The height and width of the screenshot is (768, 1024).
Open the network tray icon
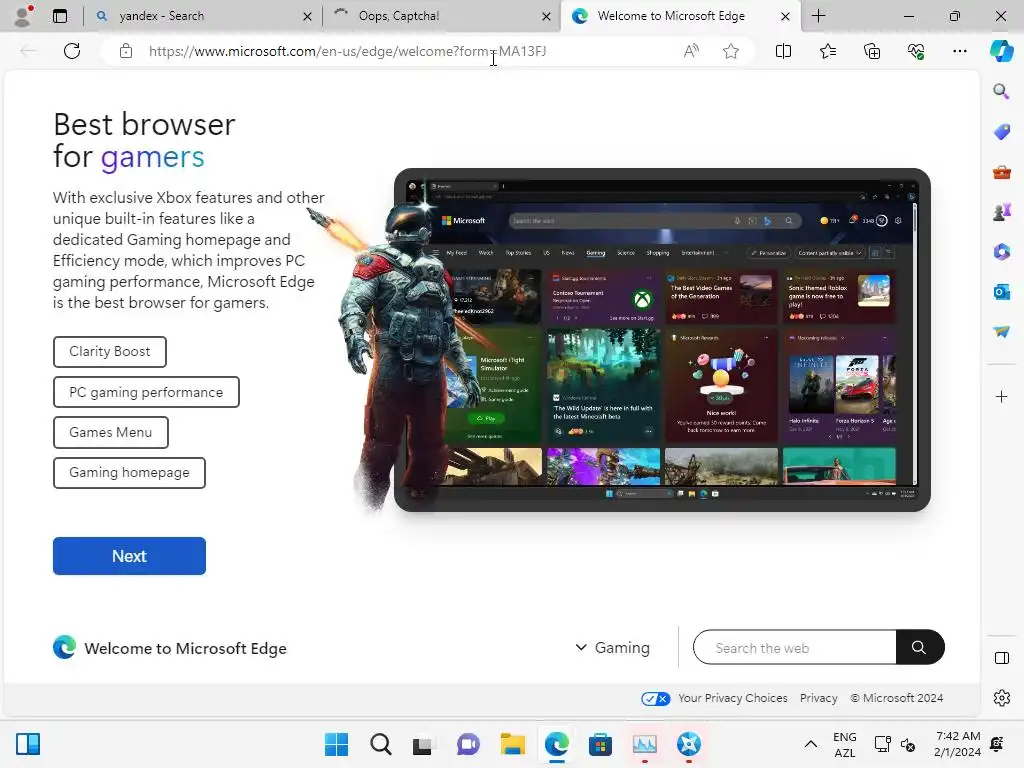(x=882, y=744)
